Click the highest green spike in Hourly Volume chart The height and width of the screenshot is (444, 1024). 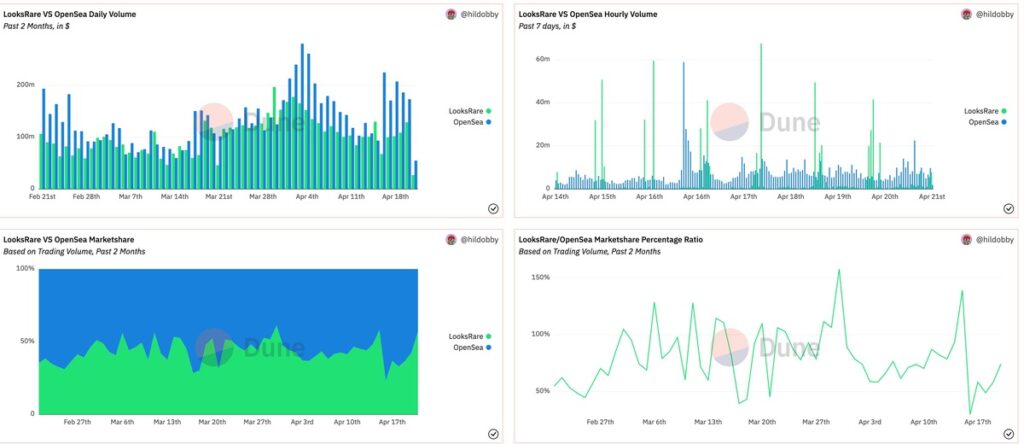point(761,116)
